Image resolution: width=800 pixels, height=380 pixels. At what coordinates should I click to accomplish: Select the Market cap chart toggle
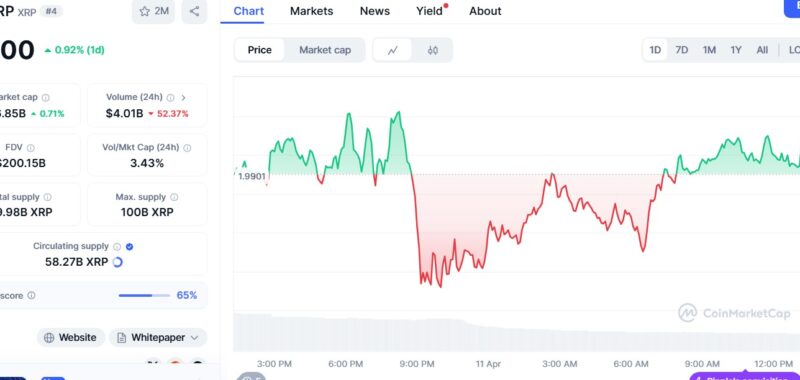[x=325, y=50]
